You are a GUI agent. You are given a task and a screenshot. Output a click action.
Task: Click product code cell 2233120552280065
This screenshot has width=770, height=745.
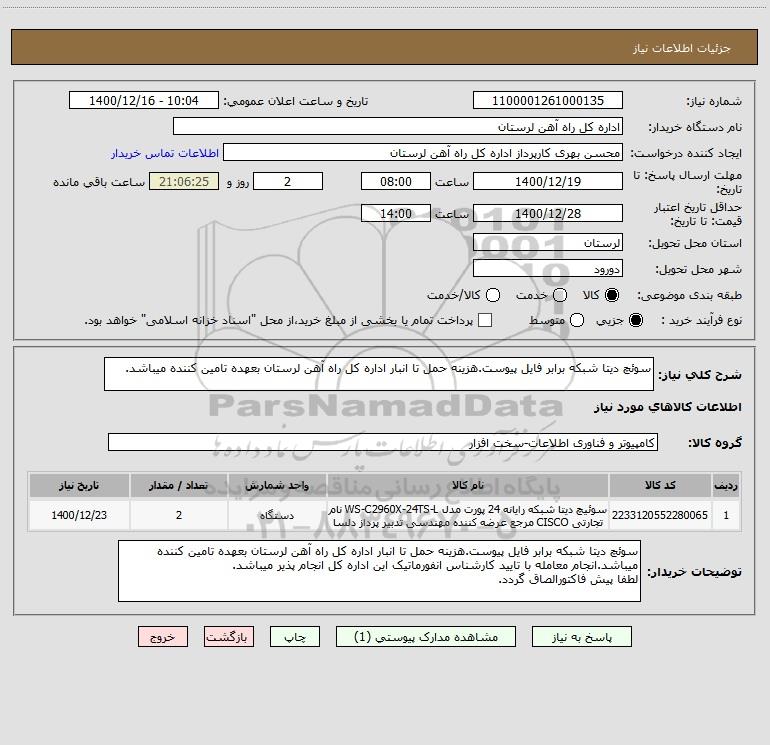[660, 515]
